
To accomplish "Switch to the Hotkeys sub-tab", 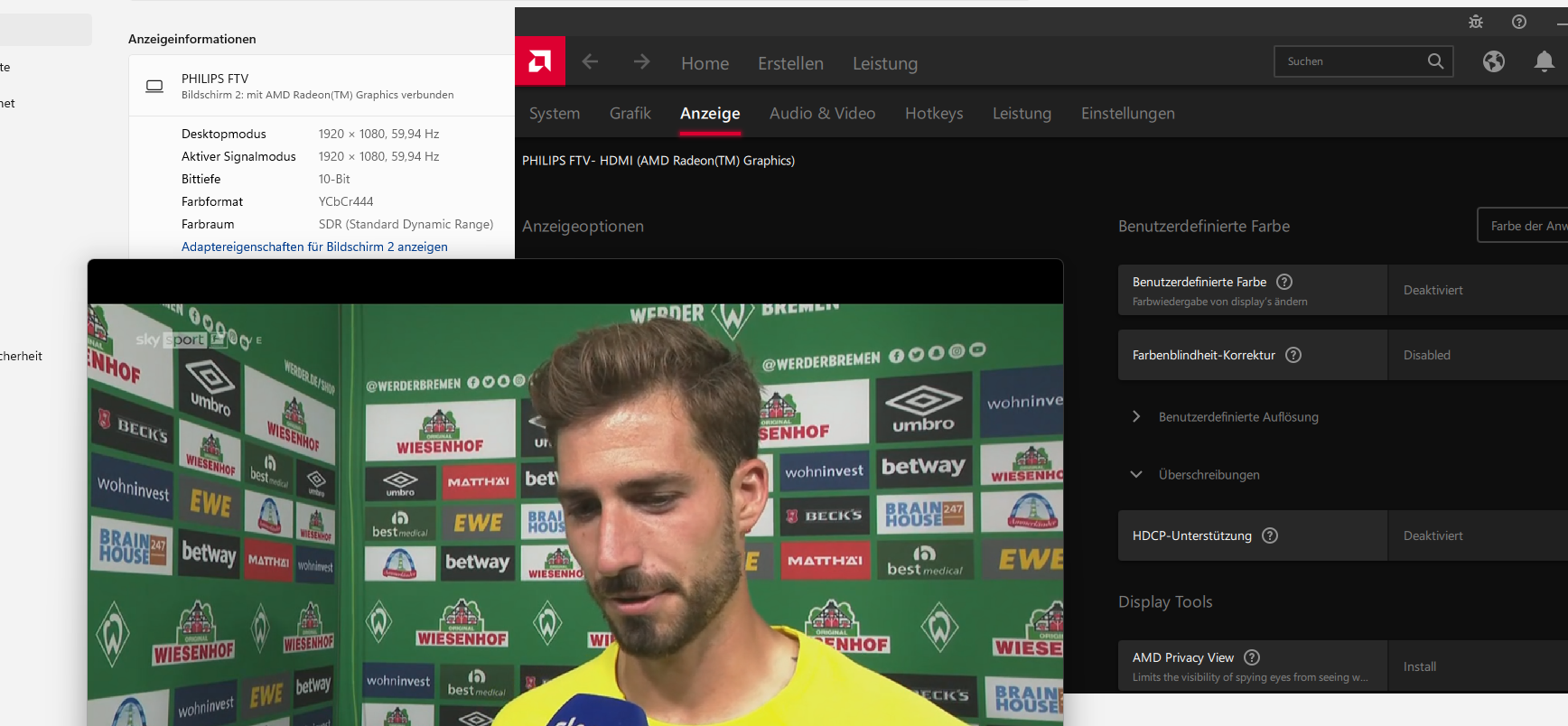I will click(934, 113).
